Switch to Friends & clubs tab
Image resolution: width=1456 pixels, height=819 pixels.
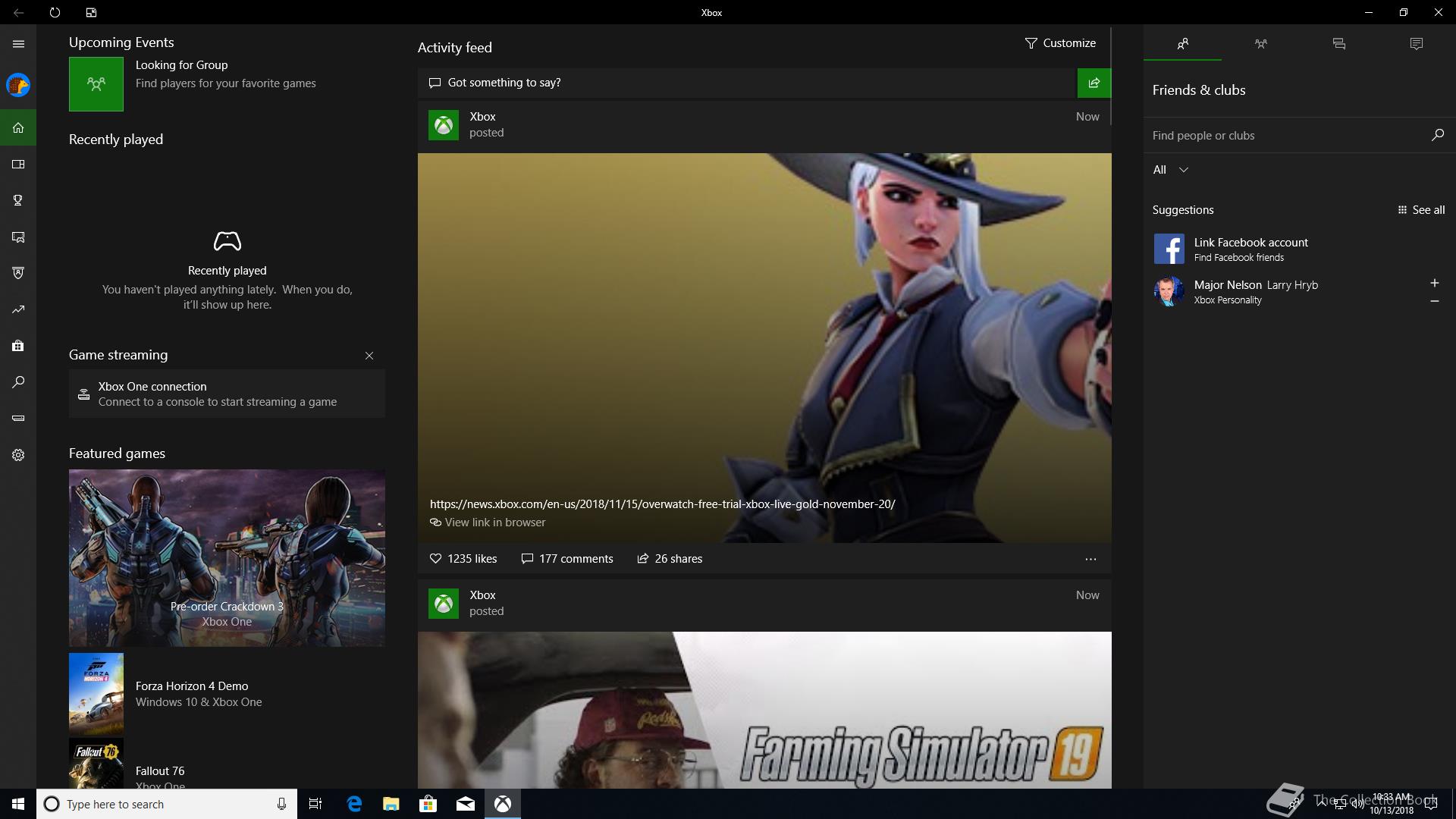[1182, 43]
